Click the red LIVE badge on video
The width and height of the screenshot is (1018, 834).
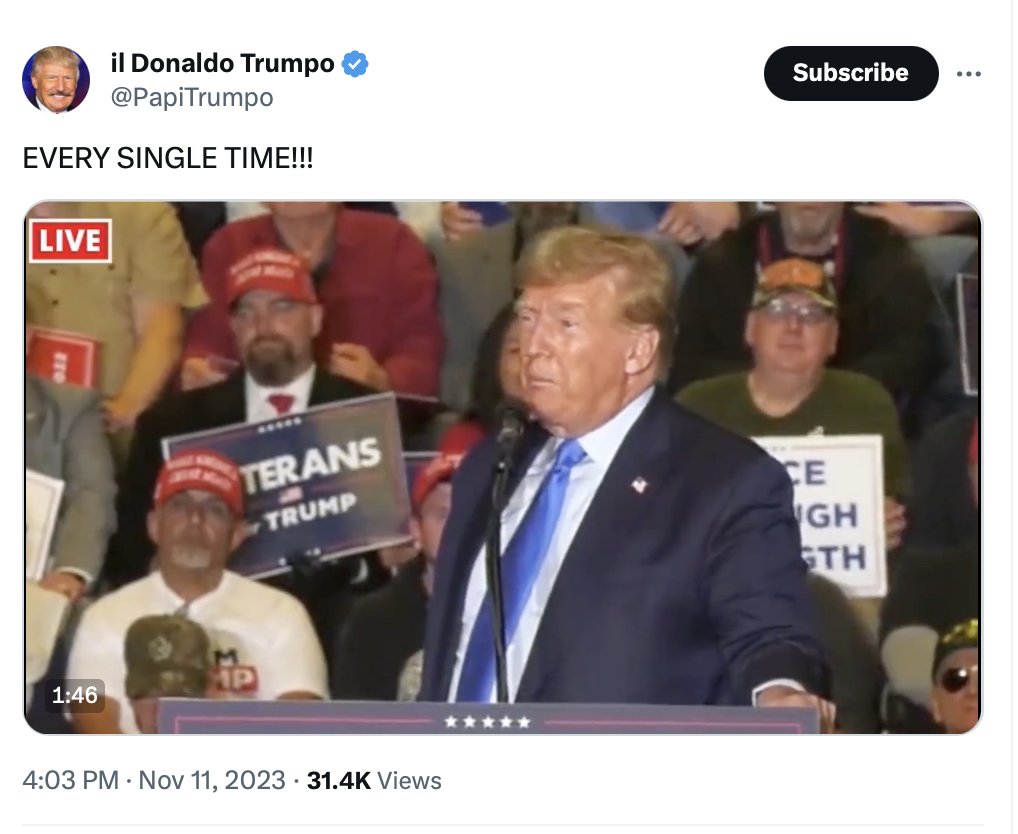70,241
